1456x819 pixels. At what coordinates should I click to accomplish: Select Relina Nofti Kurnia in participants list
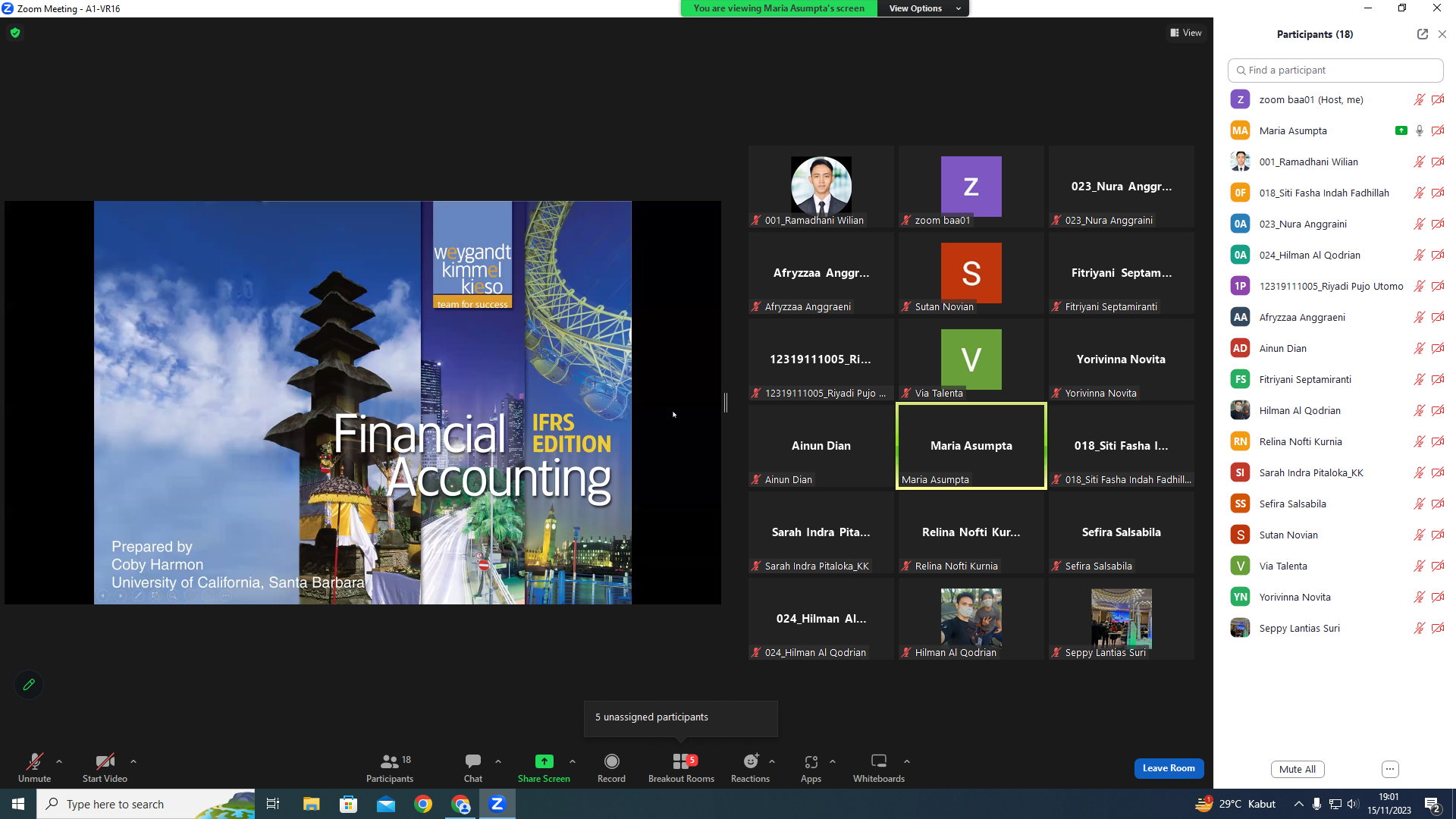(x=1337, y=441)
